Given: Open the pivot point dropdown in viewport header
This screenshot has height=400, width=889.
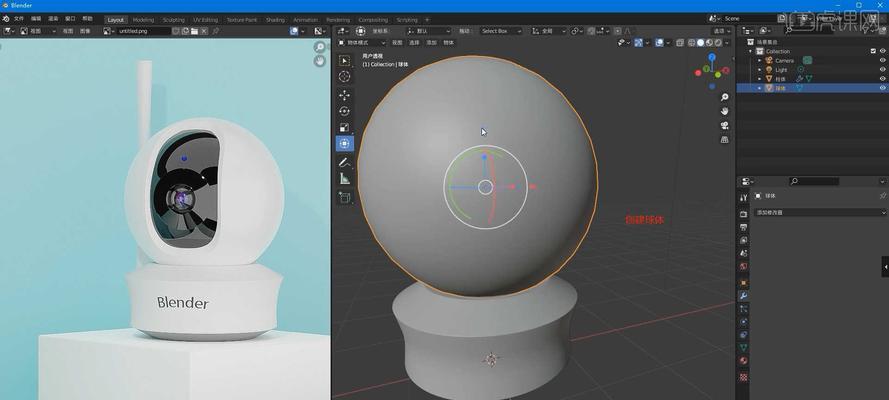Looking at the screenshot, I should [x=577, y=31].
